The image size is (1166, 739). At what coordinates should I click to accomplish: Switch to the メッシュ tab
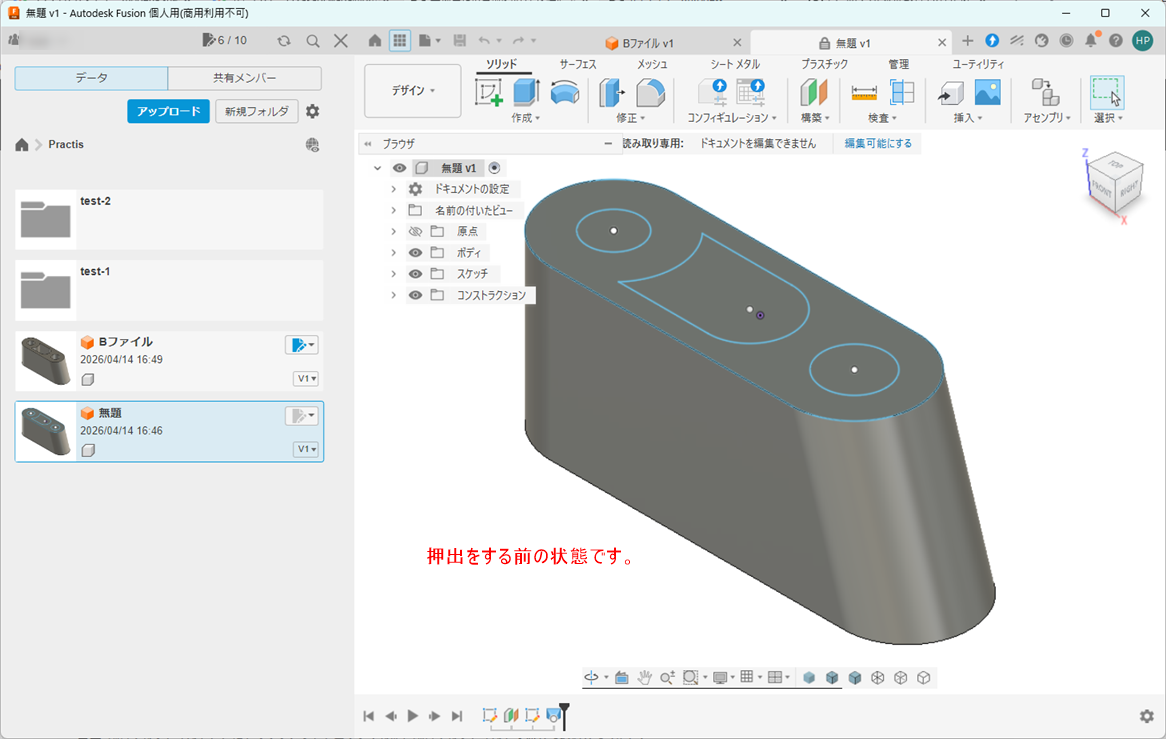(652, 65)
